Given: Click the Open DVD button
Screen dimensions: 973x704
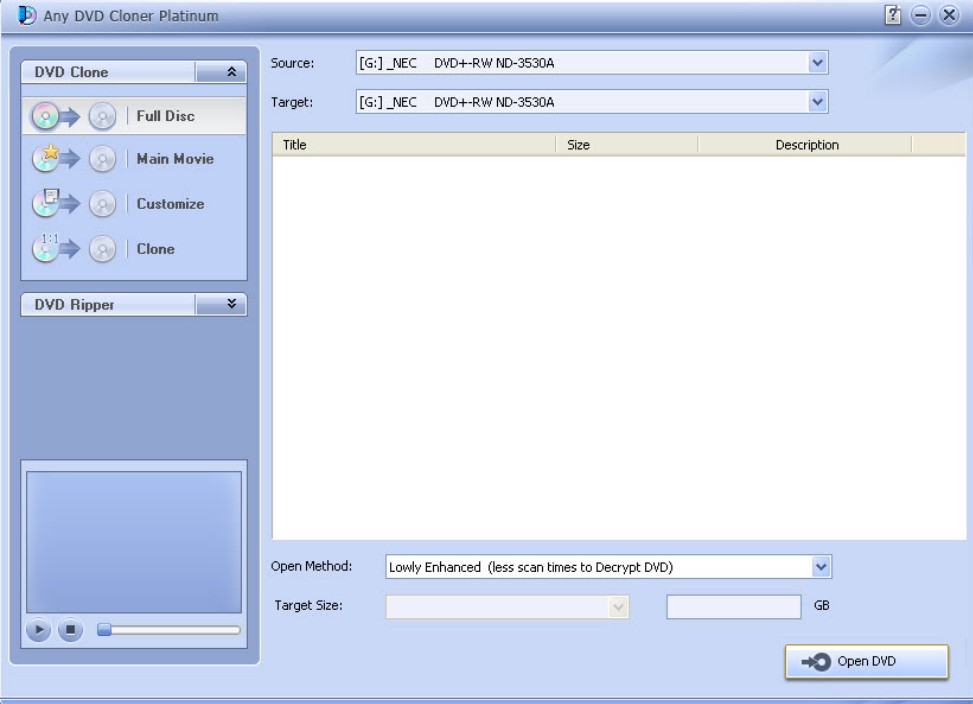Looking at the screenshot, I should pos(867,662).
